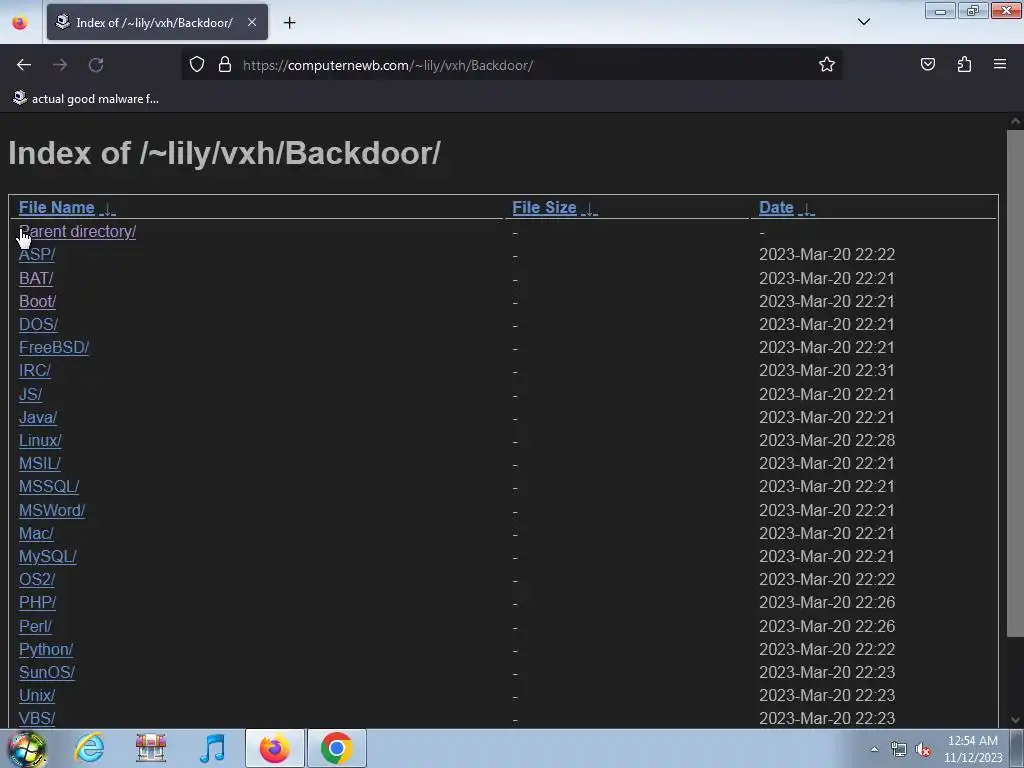Click the scrollbar down arrow
1024x768 pixels.
point(1015,720)
